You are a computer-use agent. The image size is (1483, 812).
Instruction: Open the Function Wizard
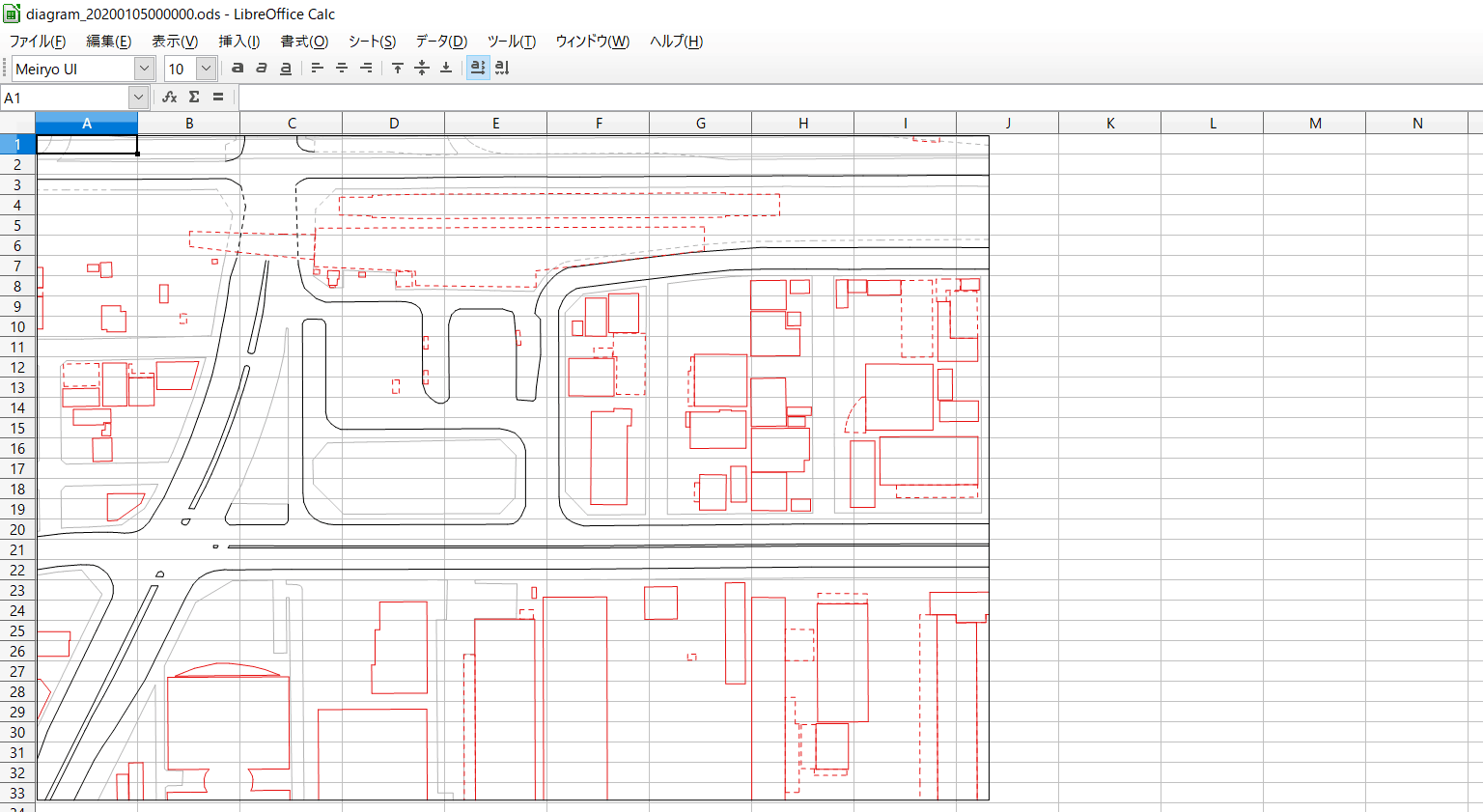[x=170, y=98]
